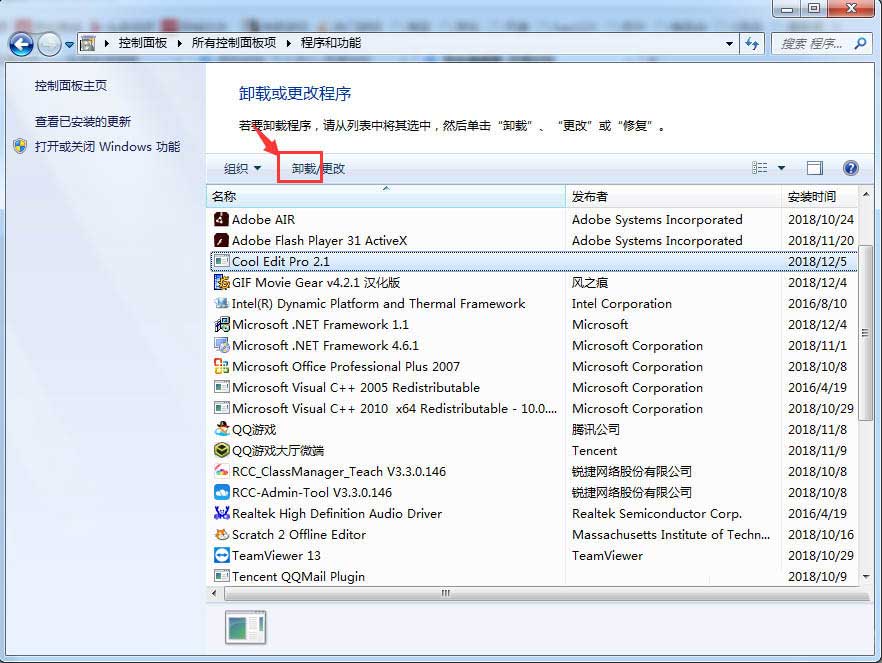The width and height of the screenshot is (882, 663).
Task: Click the TeamViewer 13 icon
Action: tap(222, 555)
